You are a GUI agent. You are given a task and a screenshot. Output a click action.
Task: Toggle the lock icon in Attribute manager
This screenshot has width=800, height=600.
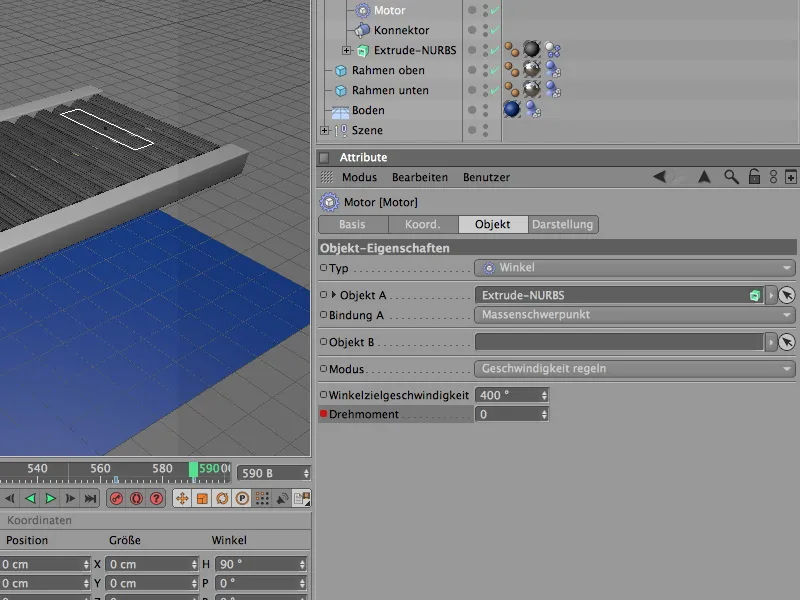coord(754,177)
